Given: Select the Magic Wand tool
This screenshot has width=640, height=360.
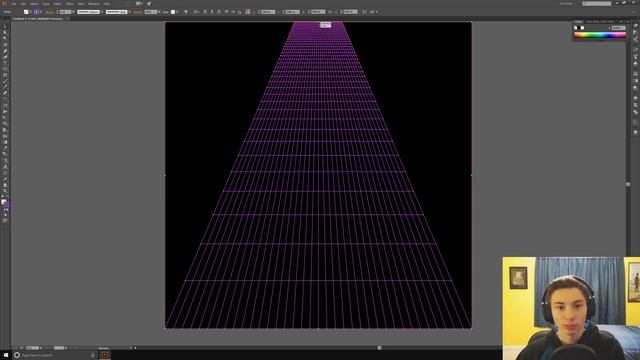Looking at the screenshot, I should [5, 39].
